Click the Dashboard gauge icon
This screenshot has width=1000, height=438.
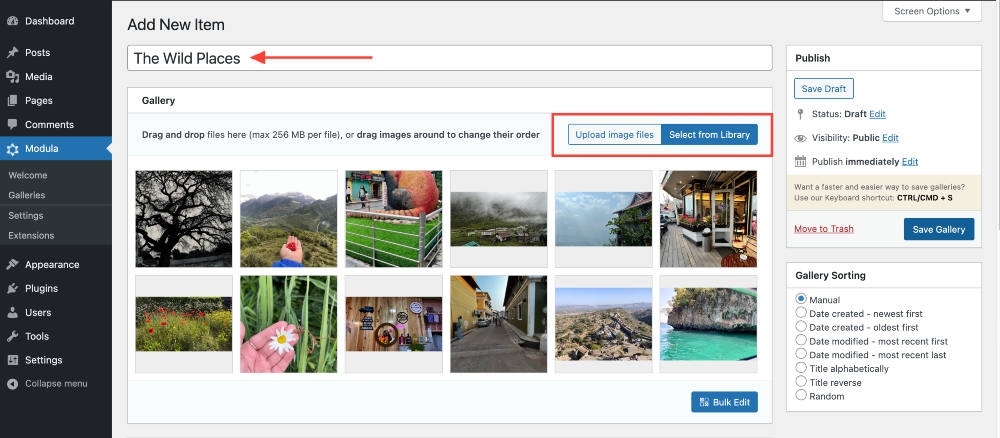pyautogui.click(x=12, y=21)
